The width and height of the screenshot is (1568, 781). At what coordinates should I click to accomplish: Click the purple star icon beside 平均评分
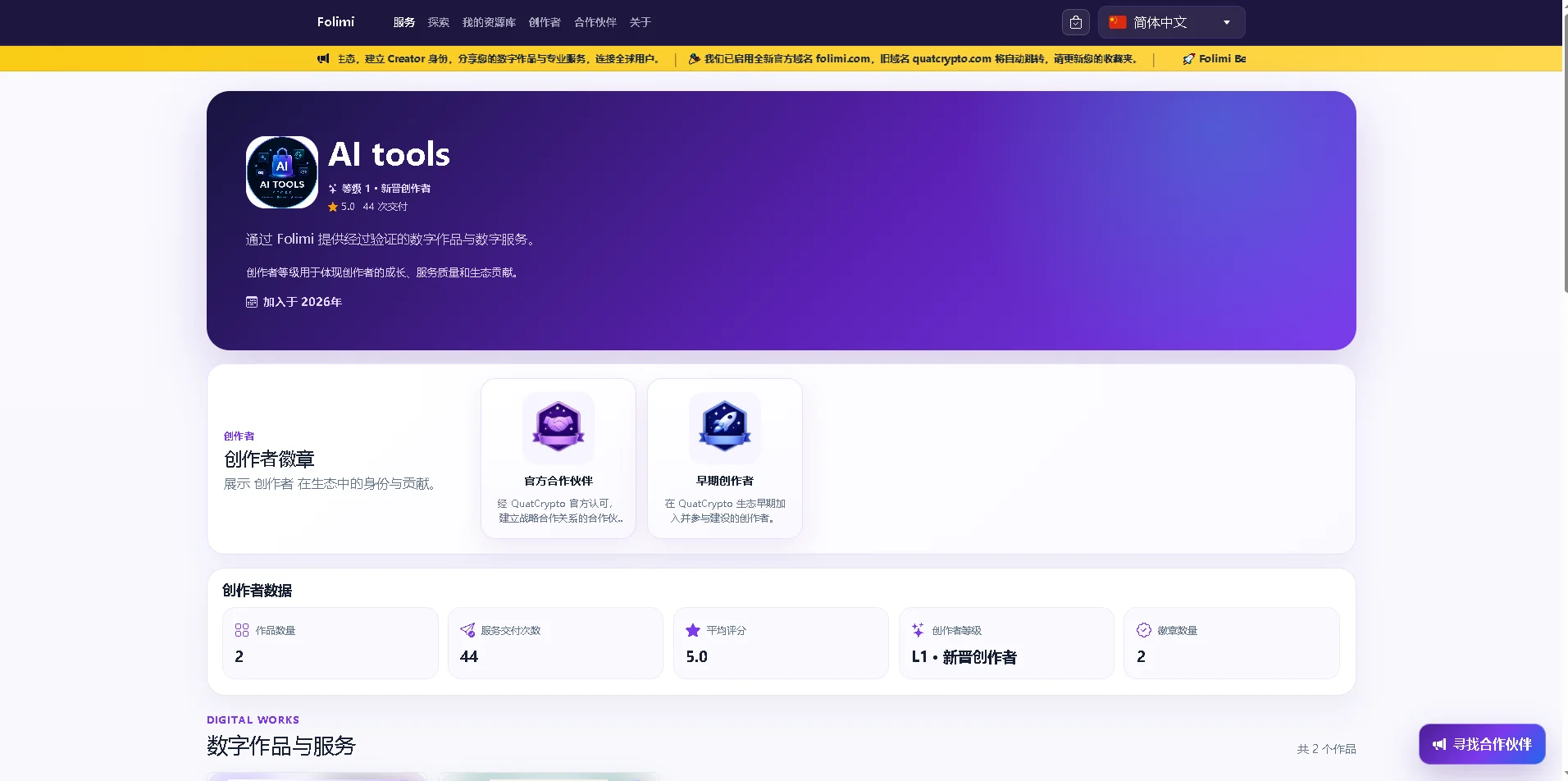(693, 630)
